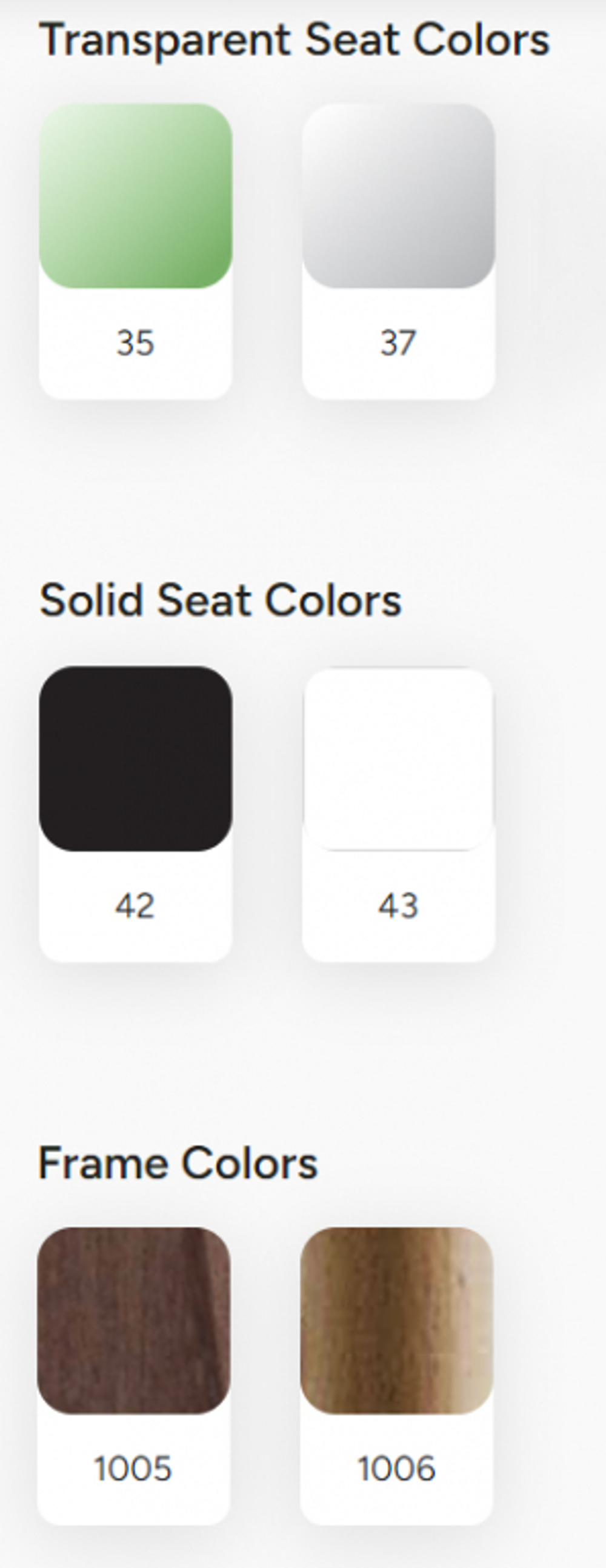Choose the dark walnut frame swatch
This screenshot has width=606, height=1568.
point(134,1320)
